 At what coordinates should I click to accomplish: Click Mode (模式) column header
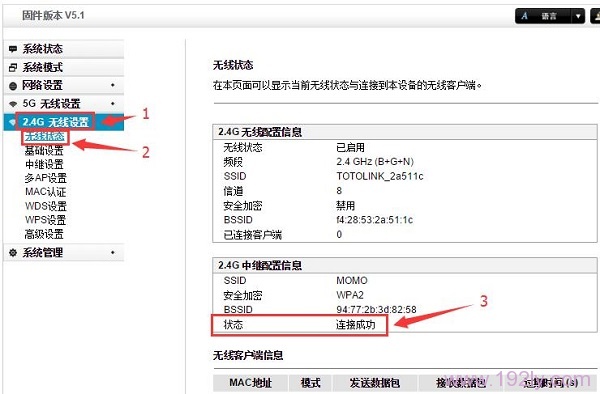coord(310,383)
